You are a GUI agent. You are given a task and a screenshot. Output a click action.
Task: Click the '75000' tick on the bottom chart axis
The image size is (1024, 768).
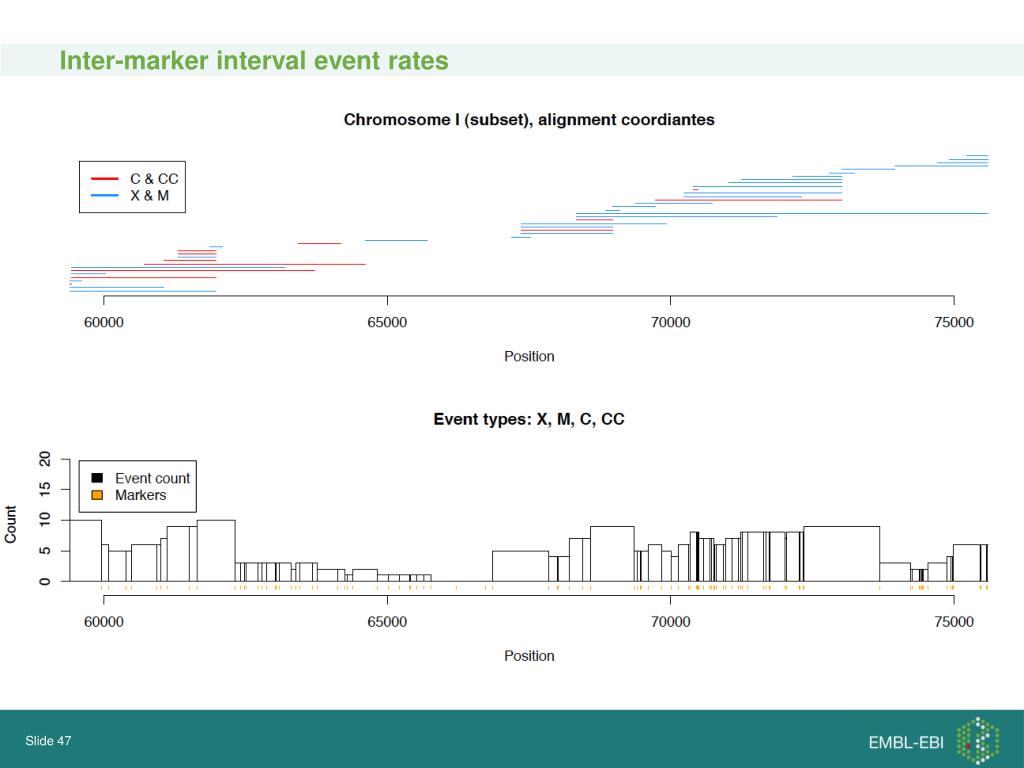pyautogui.click(x=954, y=622)
